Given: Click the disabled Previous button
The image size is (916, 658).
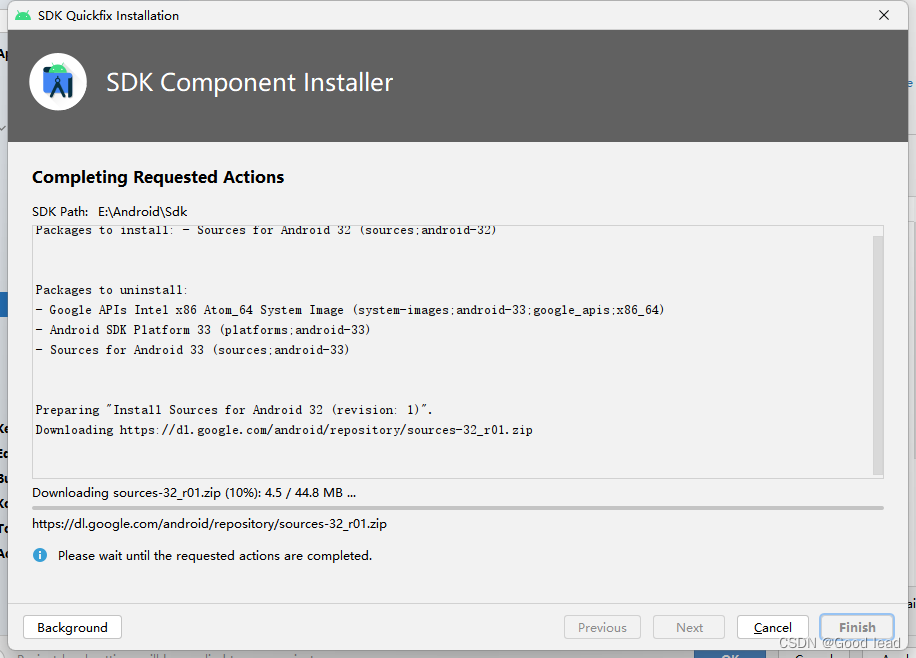Looking at the screenshot, I should [x=602, y=627].
